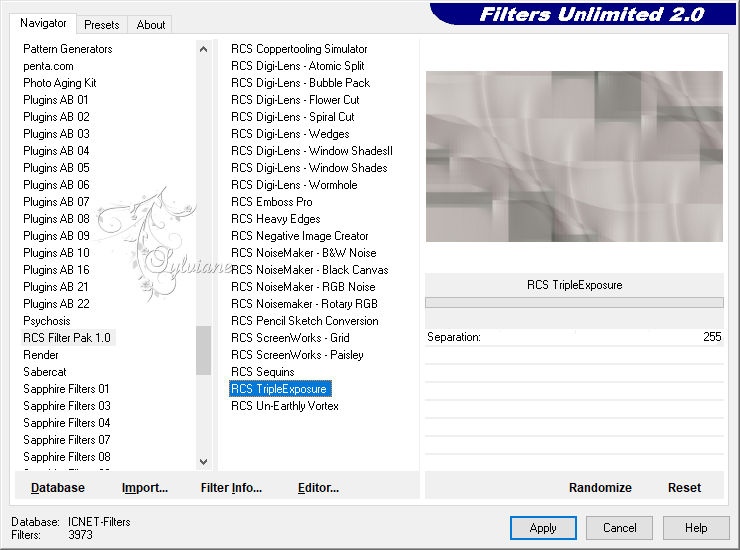Select RCS Filter Pak 1.0 category

click(67, 338)
